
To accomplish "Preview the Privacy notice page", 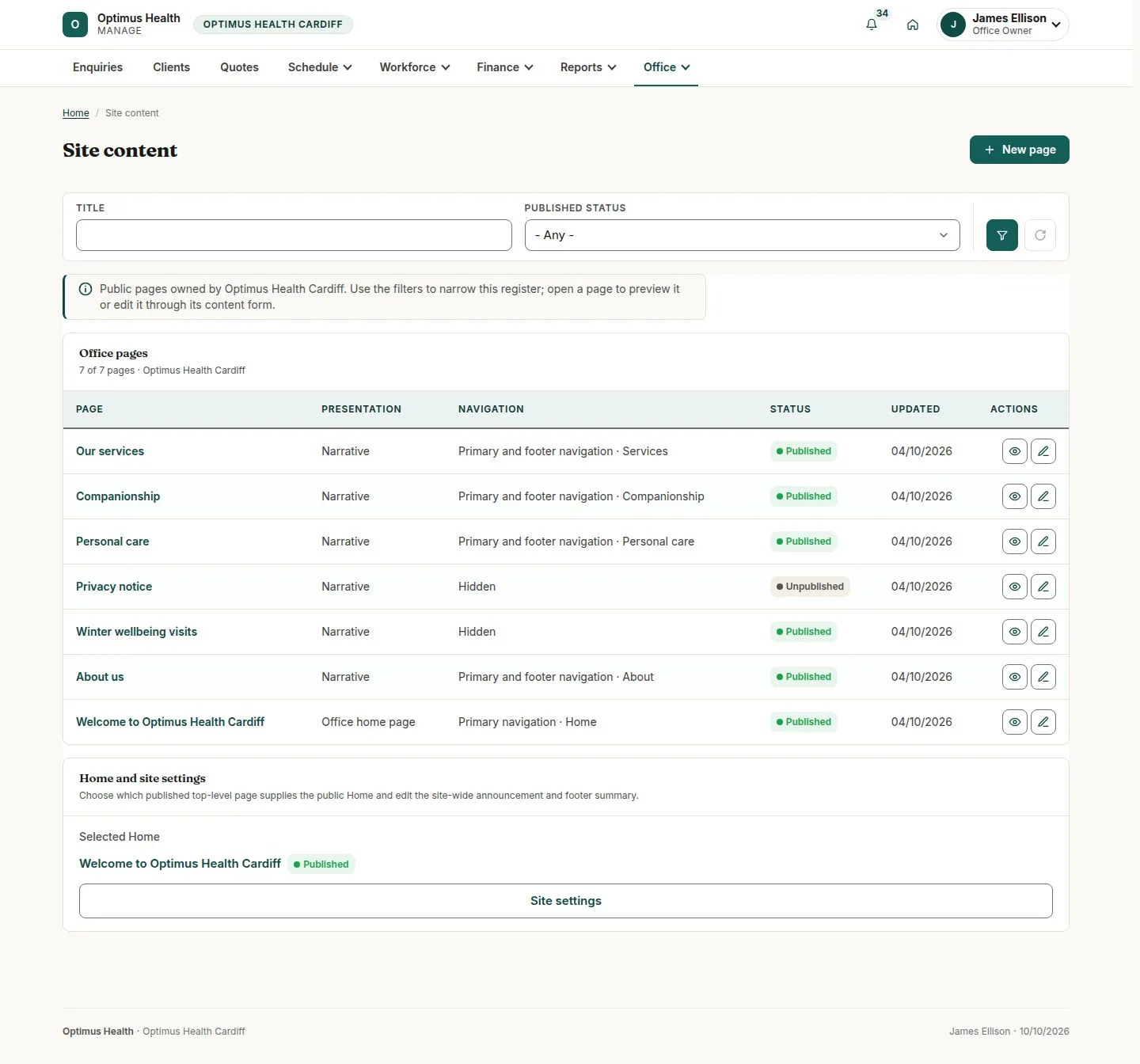I will 1015,587.
